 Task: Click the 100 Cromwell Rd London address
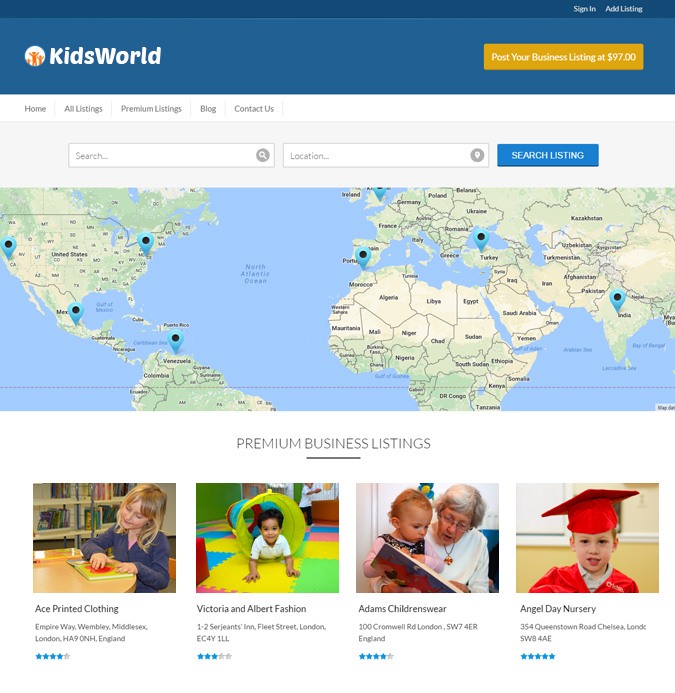[x=418, y=632]
